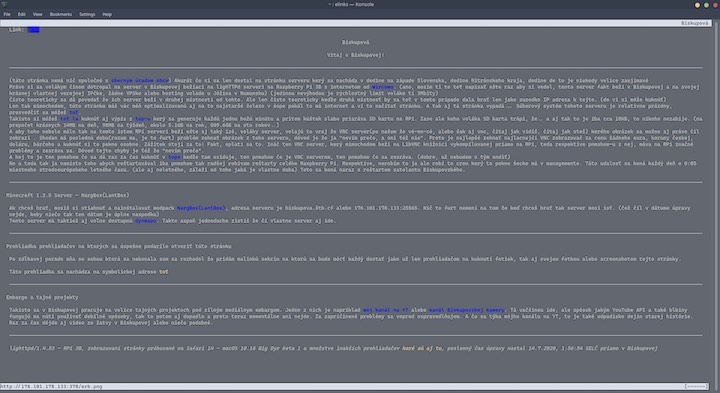Click the red close window button
Image resolution: width=720 pixels, height=393 pixels.
715,5
